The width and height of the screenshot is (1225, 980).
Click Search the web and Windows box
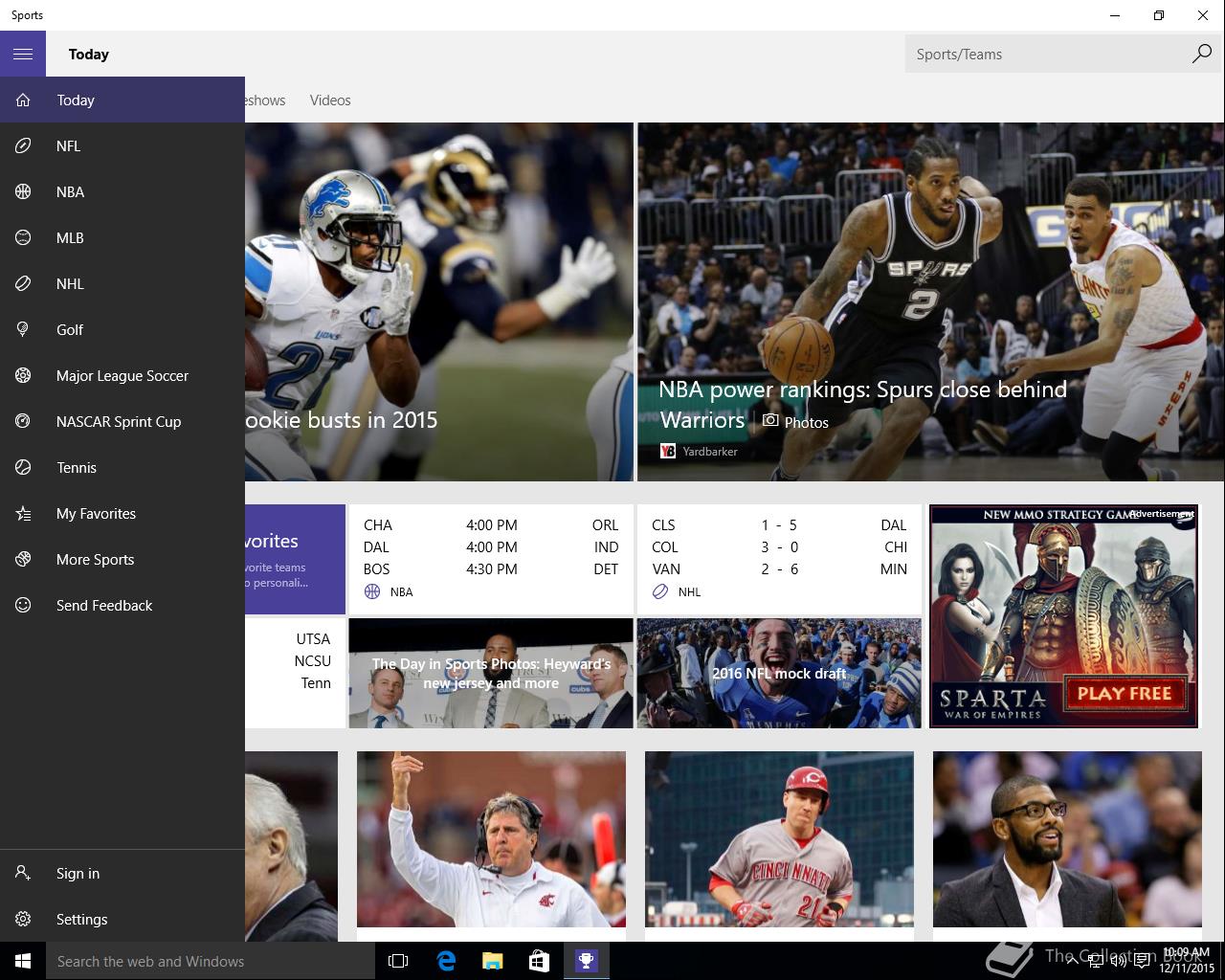pos(211,961)
